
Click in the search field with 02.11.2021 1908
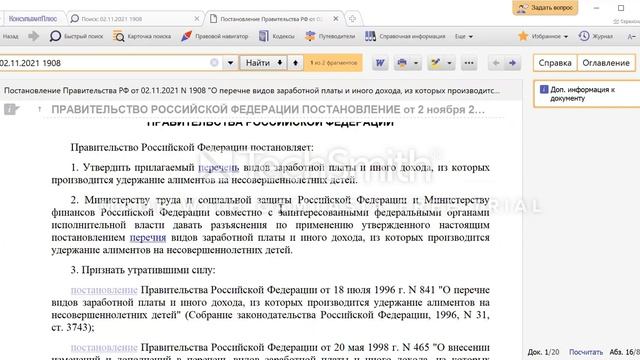coord(104,63)
